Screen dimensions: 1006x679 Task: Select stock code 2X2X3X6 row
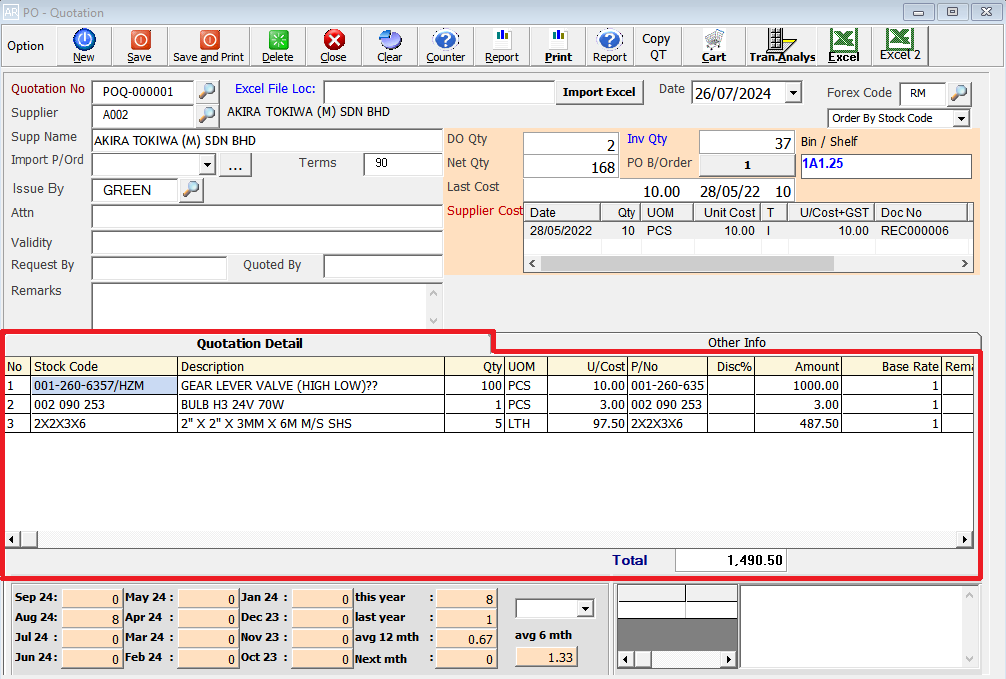(x=104, y=424)
